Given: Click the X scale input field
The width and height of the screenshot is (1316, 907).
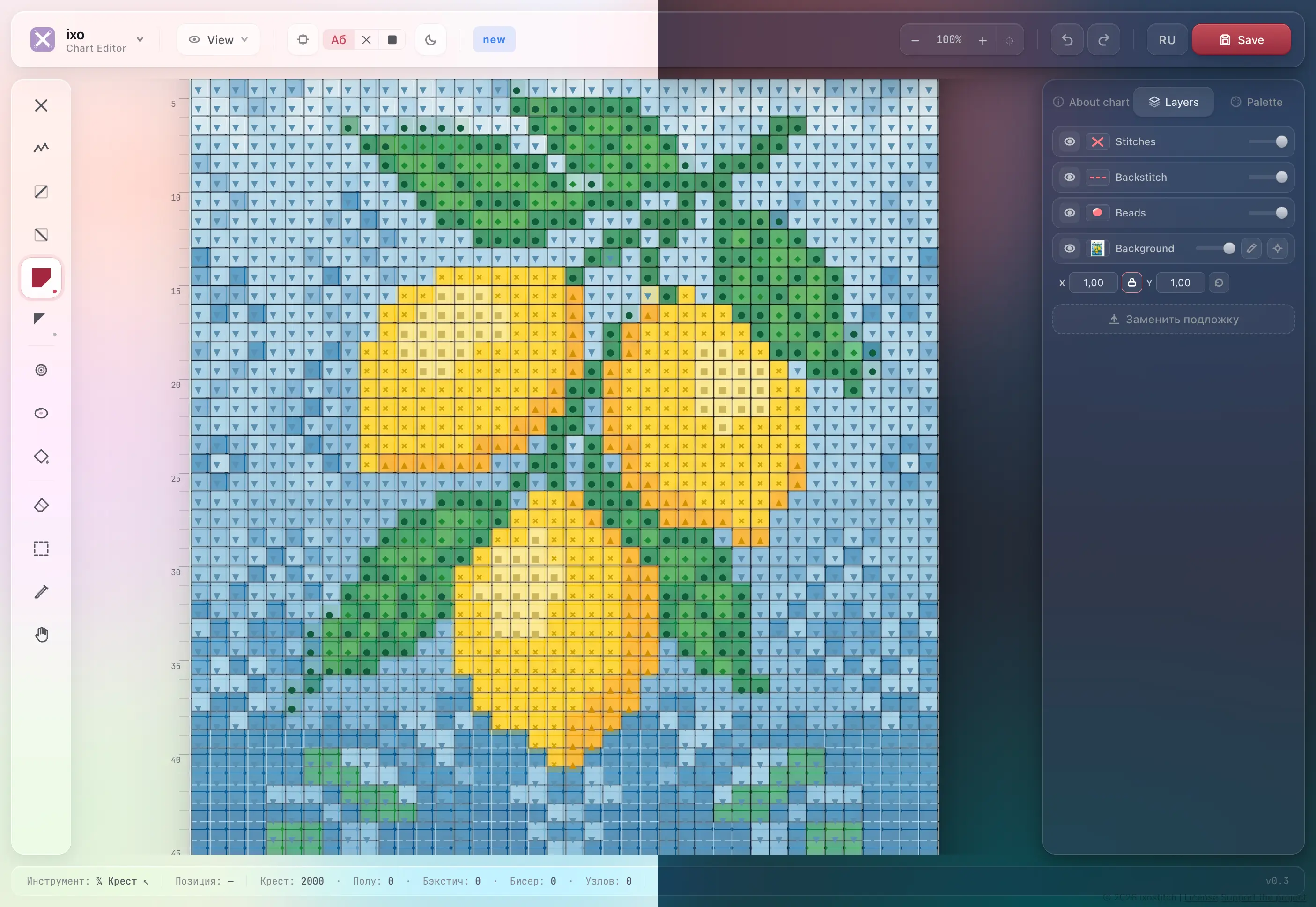Looking at the screenshot, I should click(1094, 283).
